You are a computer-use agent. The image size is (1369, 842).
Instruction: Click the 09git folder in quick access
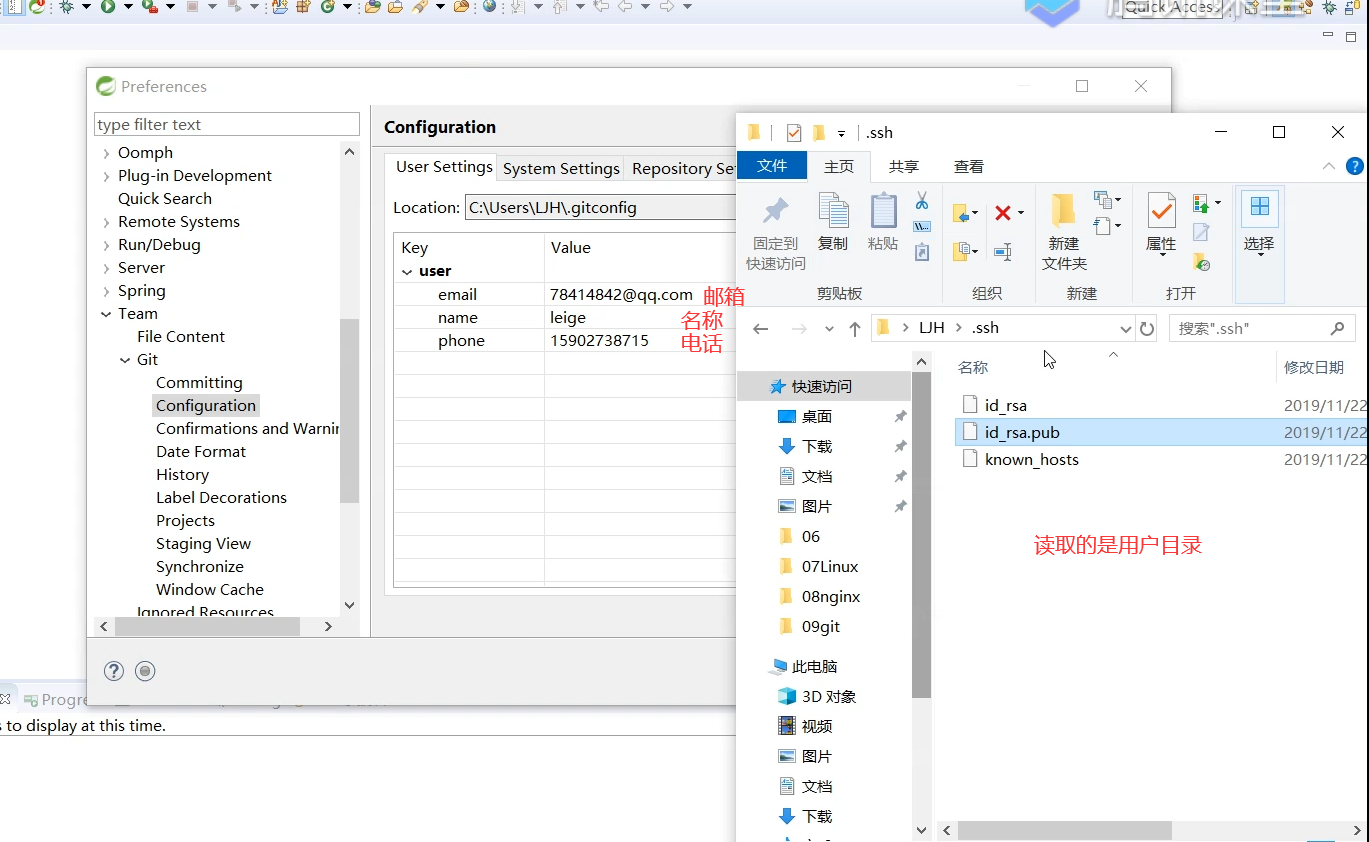point(820,627)
